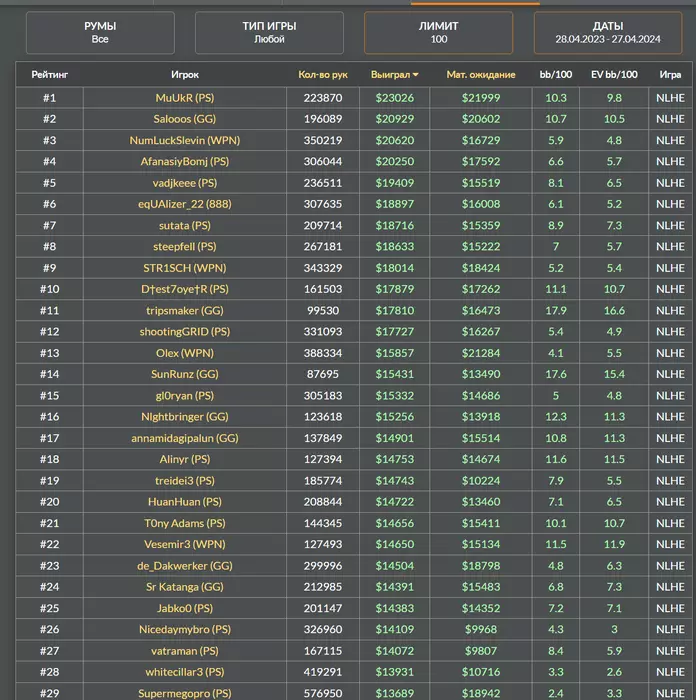This screenshot has width=696, height=700.
Task: Open player SunRunz (GG)
Action: point(185,374)
